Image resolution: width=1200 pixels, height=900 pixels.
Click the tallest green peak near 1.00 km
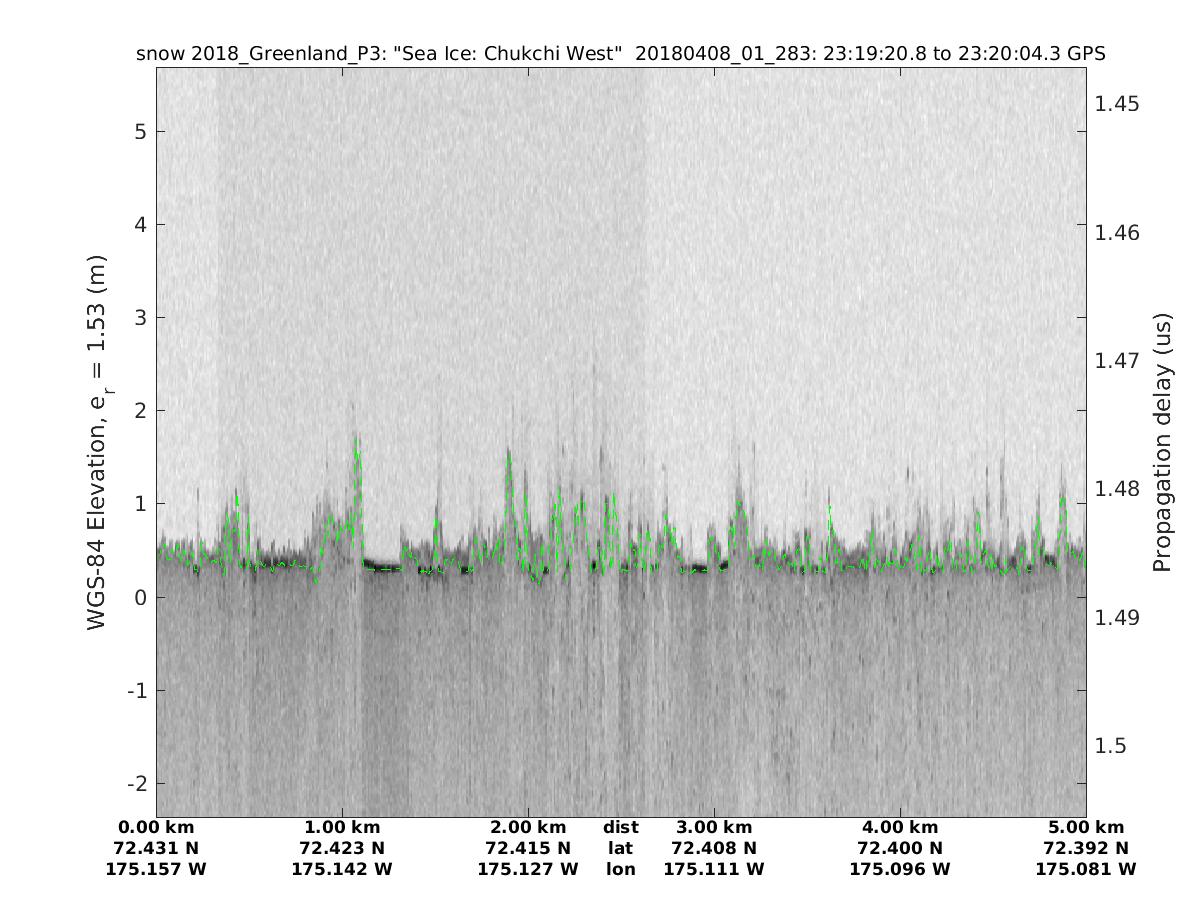(356, 438)
